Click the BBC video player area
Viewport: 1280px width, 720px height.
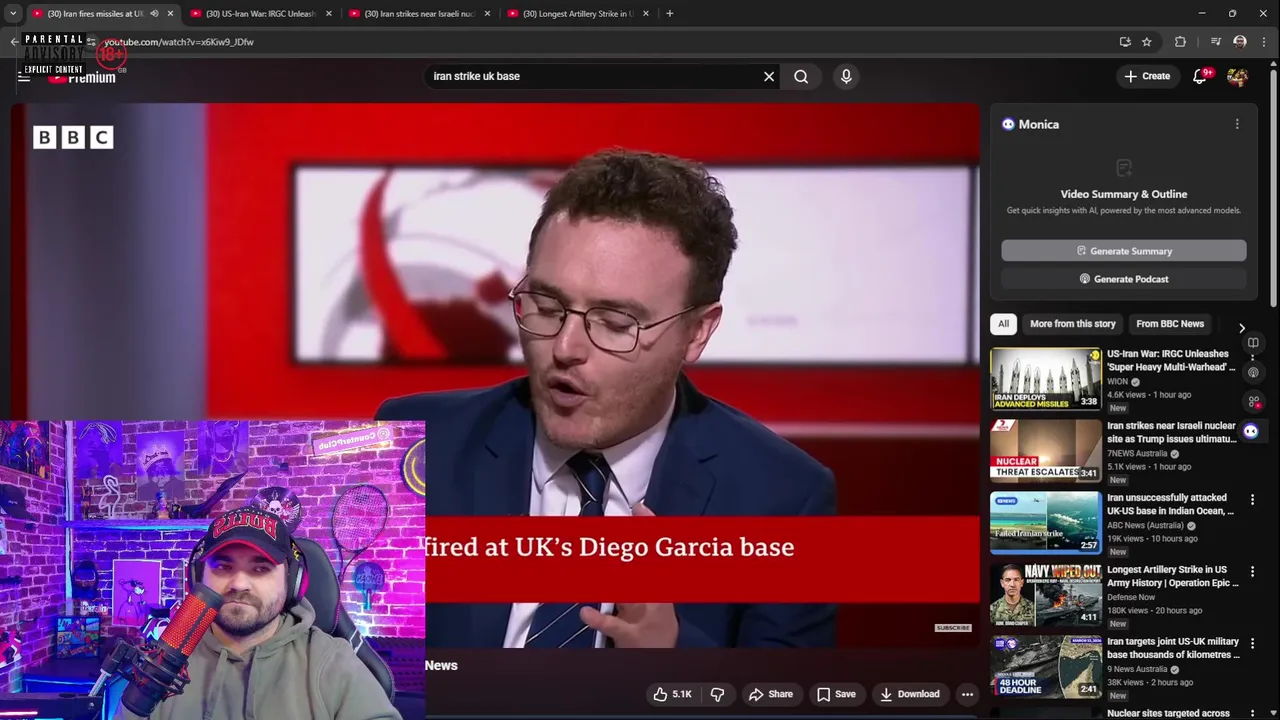pyautogui.click(x=495, y=375)
